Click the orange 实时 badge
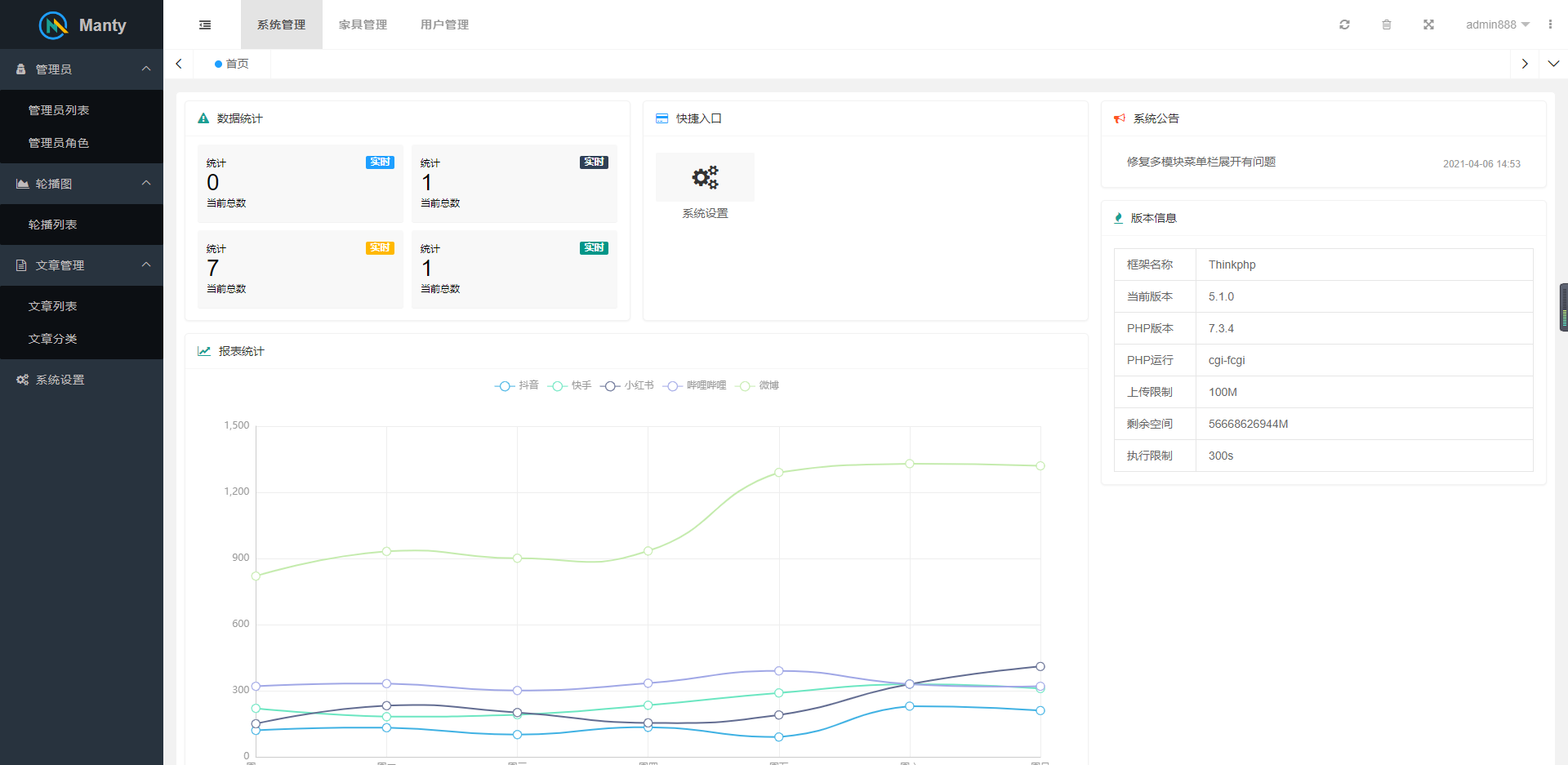 click(x=380, y=248)
